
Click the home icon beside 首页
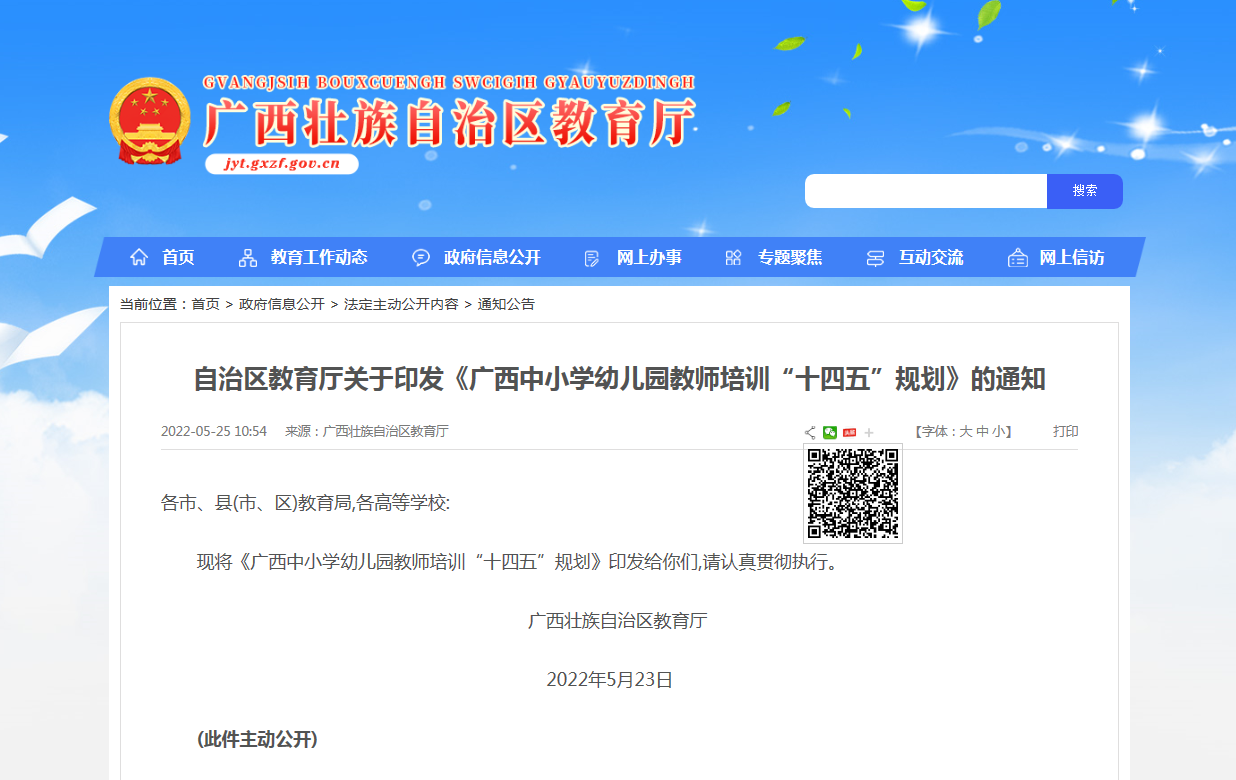click(139, 258)
